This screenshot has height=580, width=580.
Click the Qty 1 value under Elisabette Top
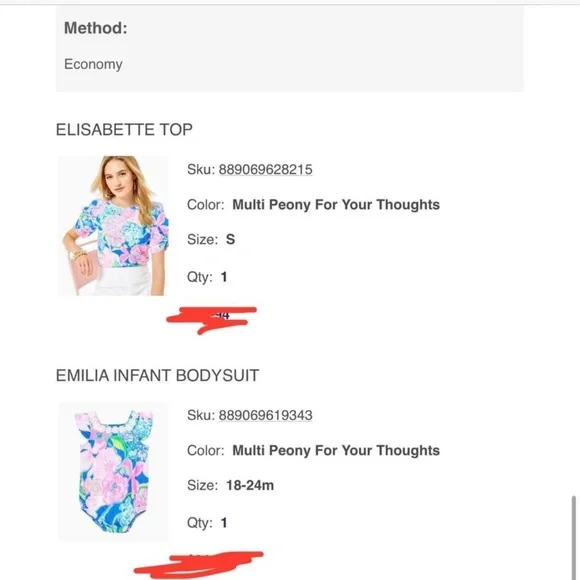coord(223,277)
